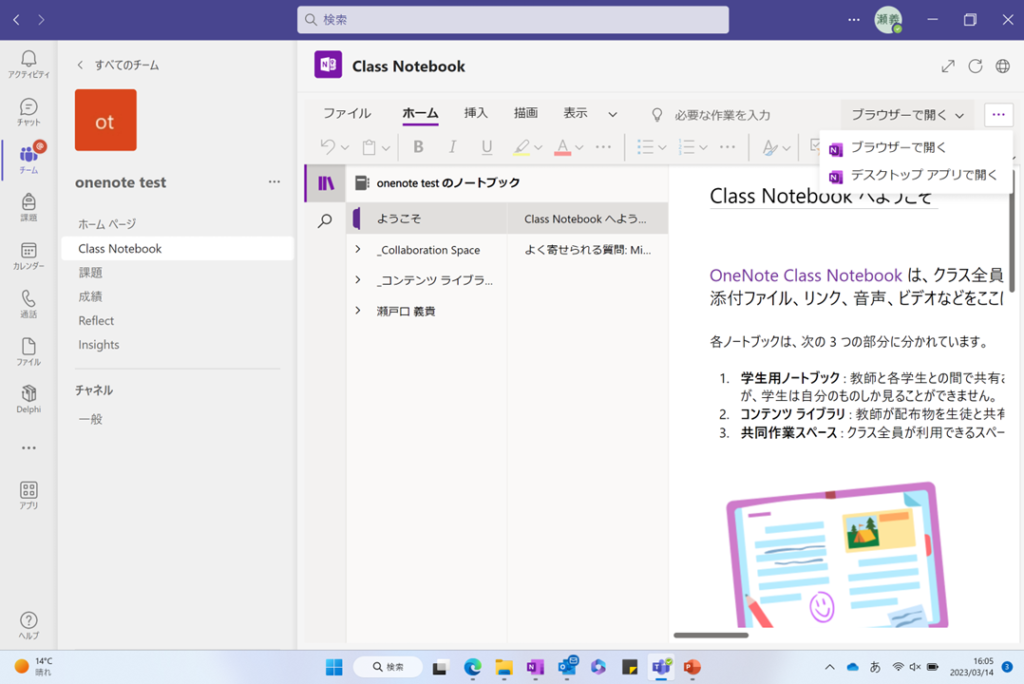Apply italic formatting
The image size is (1024, 684).
[452, 147]
